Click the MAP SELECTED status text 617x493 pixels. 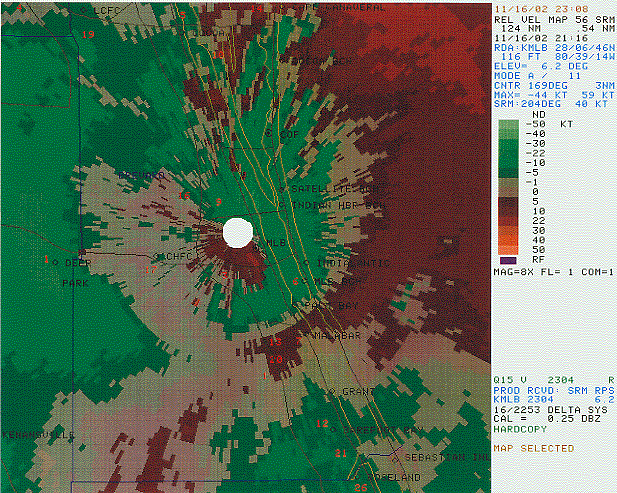[x=534, y=448]
